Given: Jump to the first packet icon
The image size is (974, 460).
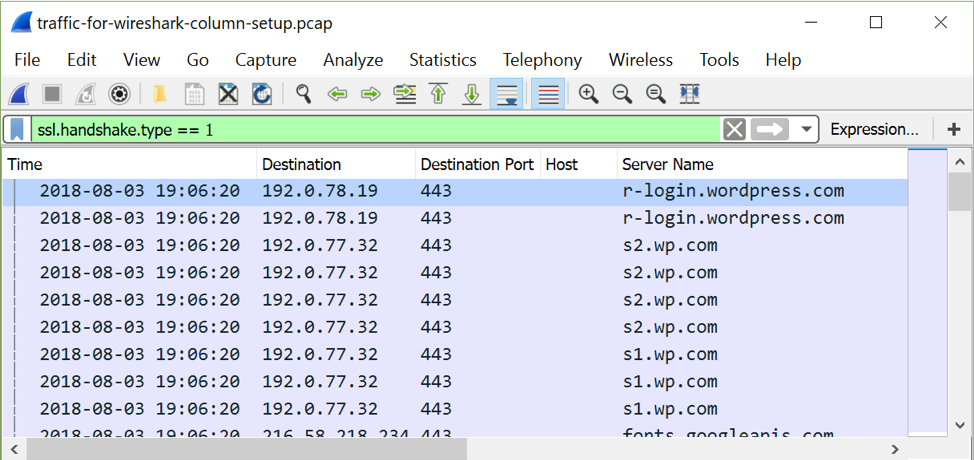Looking at the screenshot, I should (438, 94).
